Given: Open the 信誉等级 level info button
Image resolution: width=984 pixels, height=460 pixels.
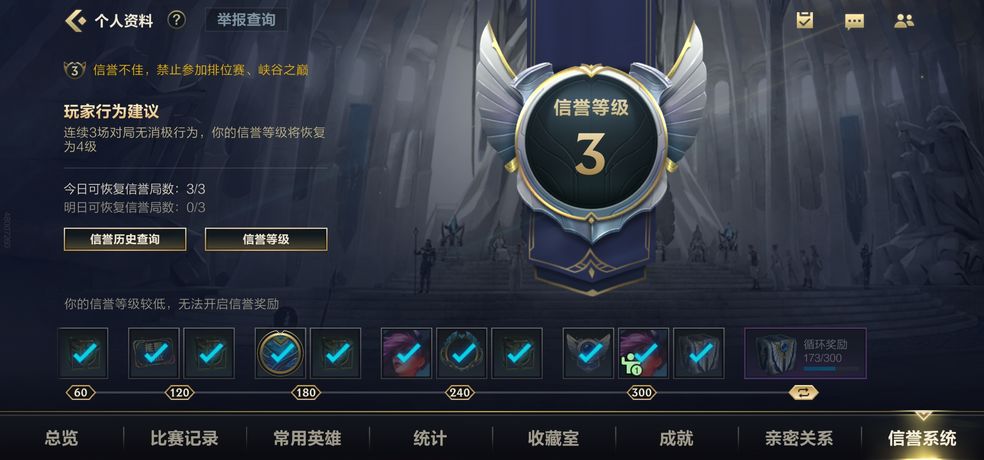Looking at the screenshot, I should coord(266,239).
